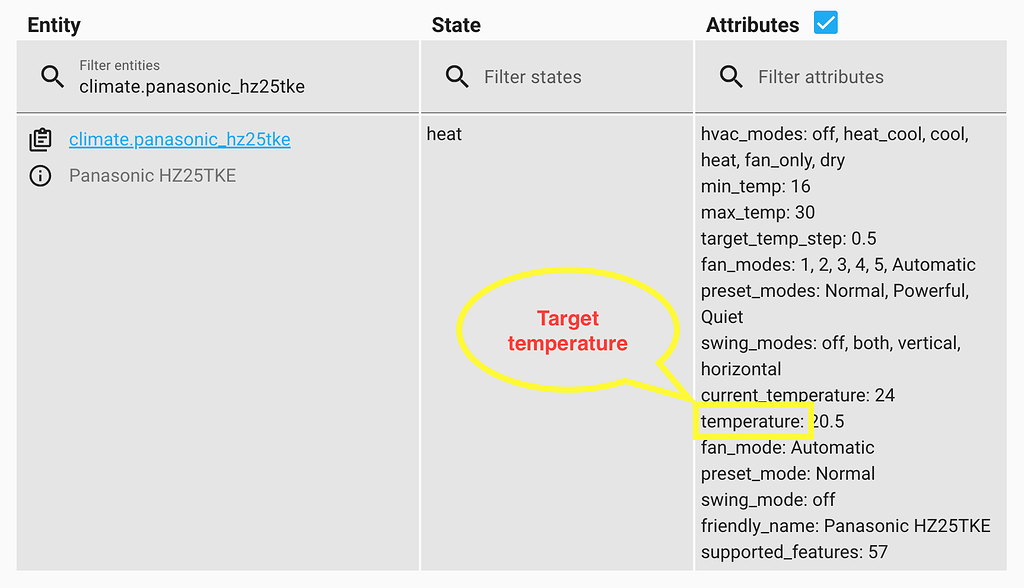Click the supported_features: 57 attribute
Viewport: 1024px width, 588px height.
coord(794,552)
